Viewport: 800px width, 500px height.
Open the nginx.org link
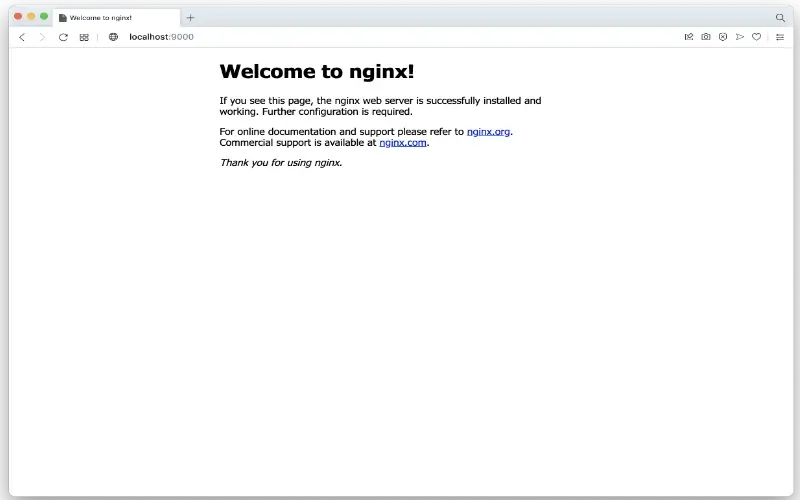[488, 132]
